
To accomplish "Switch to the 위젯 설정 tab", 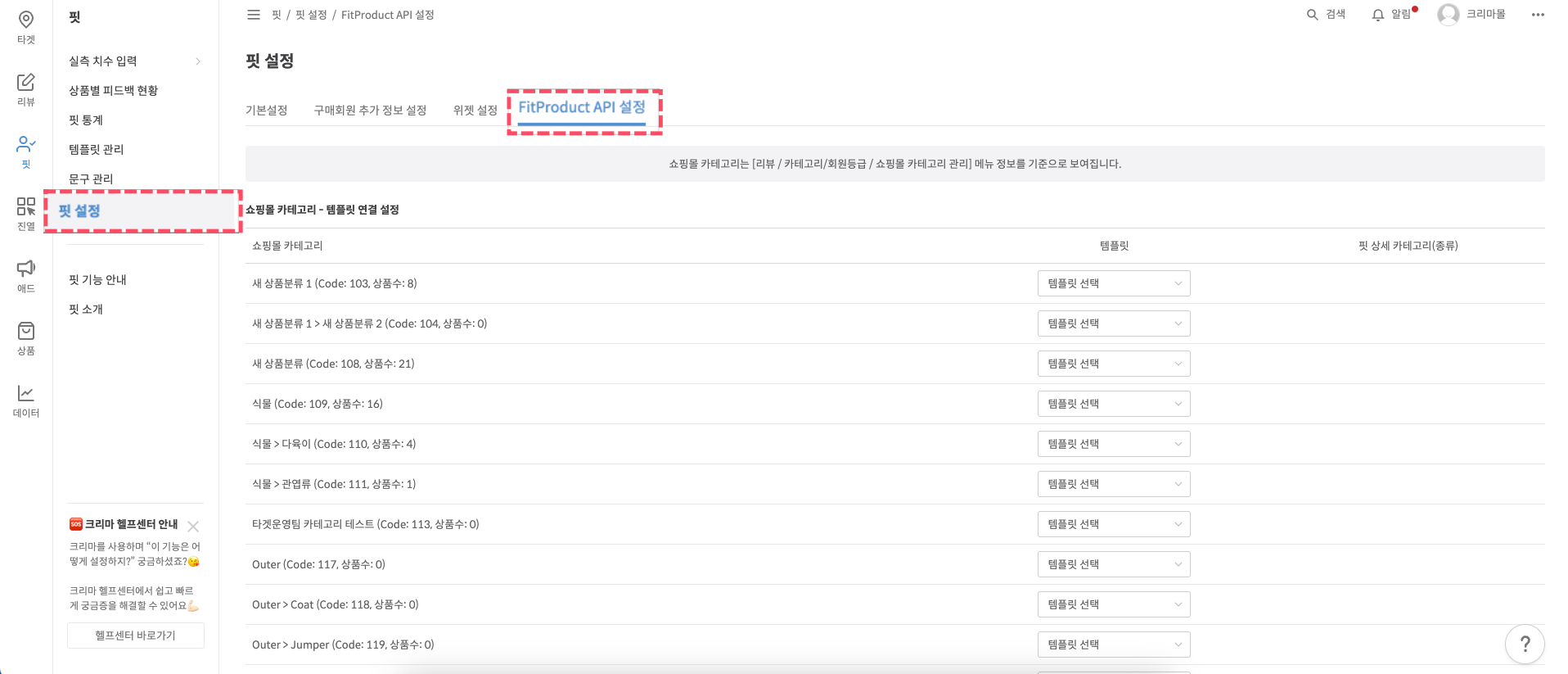I will click(475, 111).
